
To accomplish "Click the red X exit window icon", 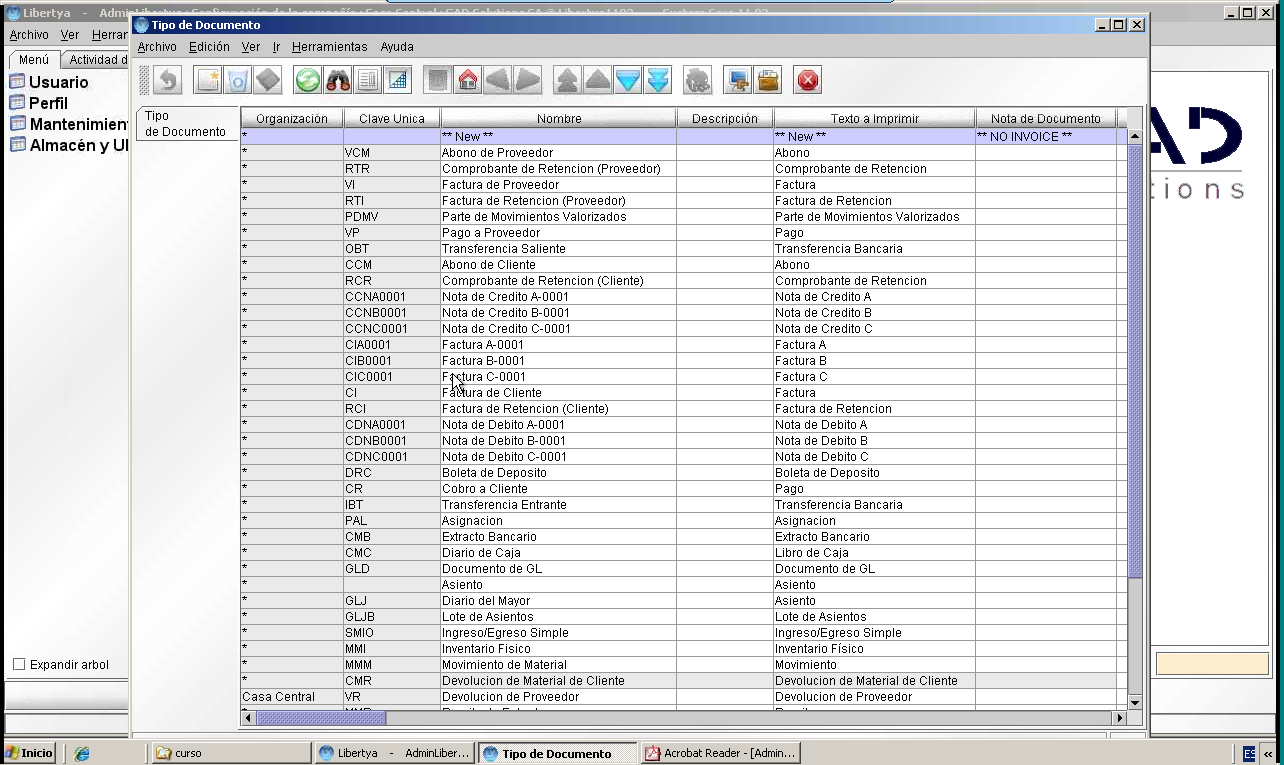I will (x=808, y=80).
